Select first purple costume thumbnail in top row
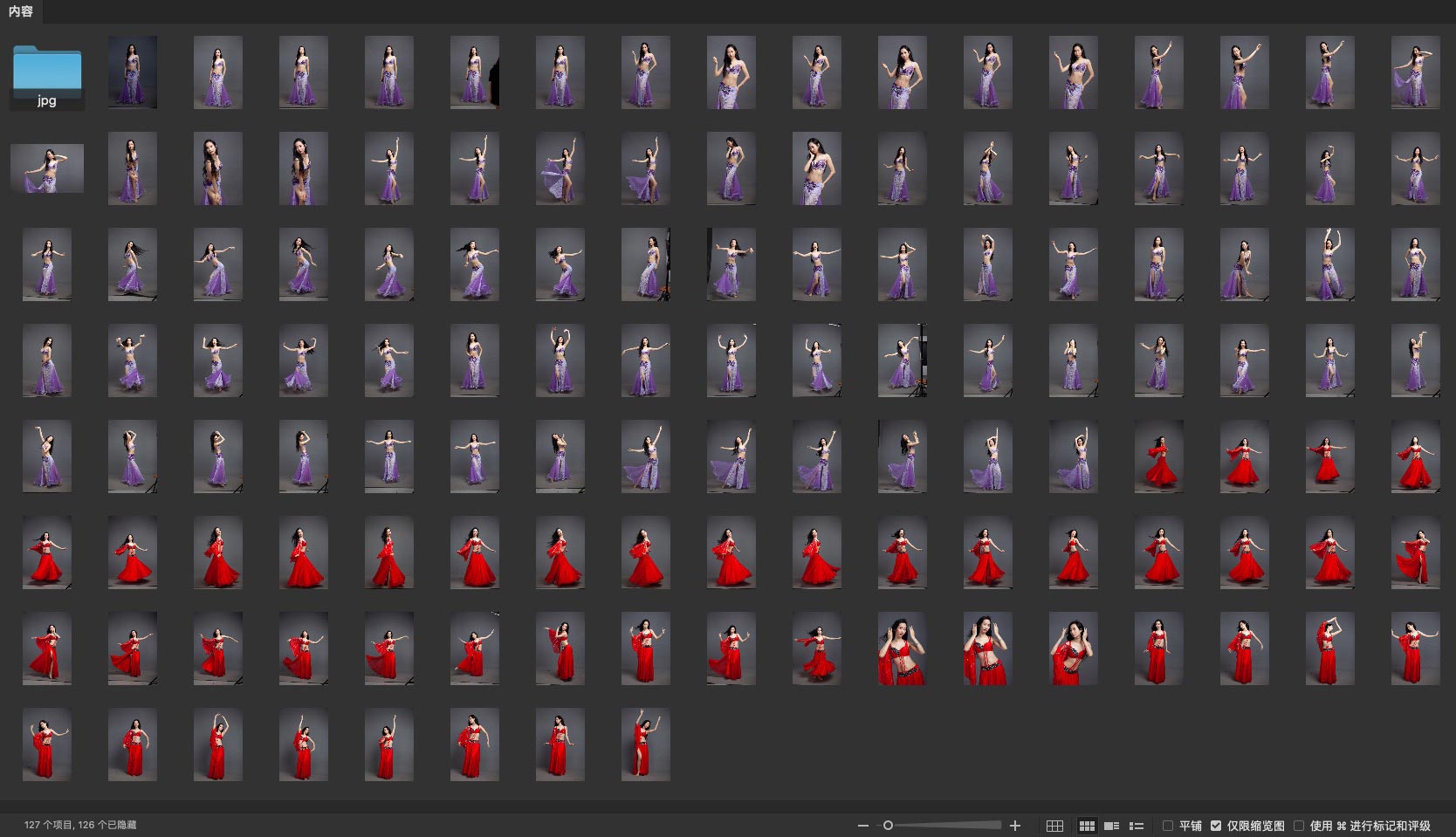Image resolution: width=1456 pixels, height=837 pixels. pyautogui.click(x=133, y=72)
